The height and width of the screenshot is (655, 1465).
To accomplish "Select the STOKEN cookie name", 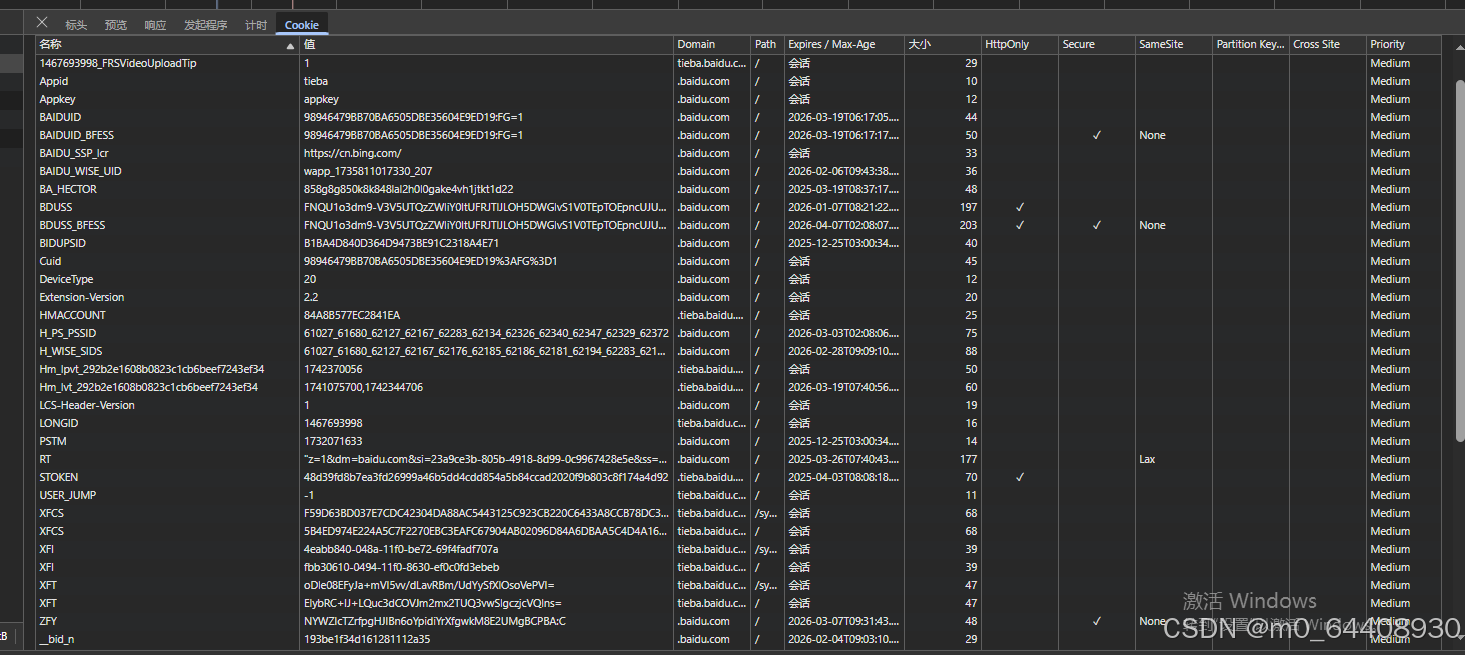I will tap(59, 477).
